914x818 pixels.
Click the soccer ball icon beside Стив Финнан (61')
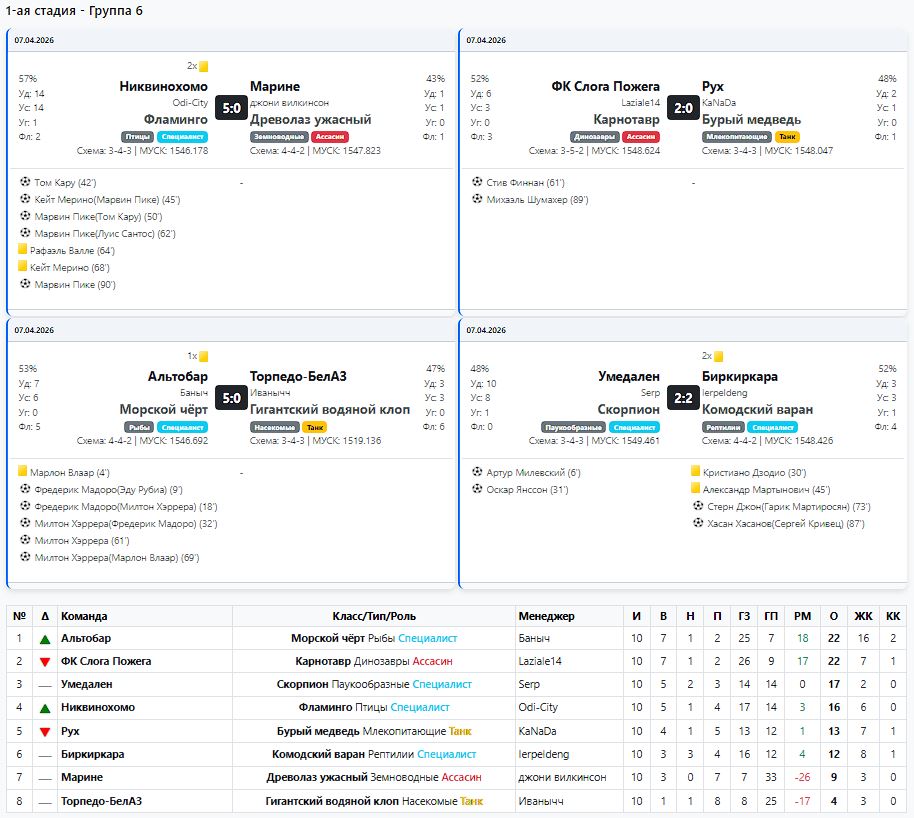tap(477, 183)
